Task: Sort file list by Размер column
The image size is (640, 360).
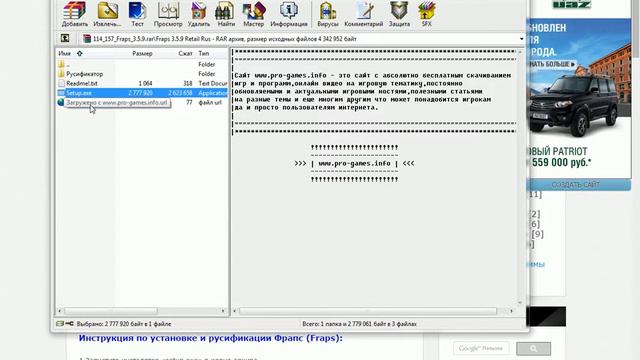Action: click(x=142, y=53)
